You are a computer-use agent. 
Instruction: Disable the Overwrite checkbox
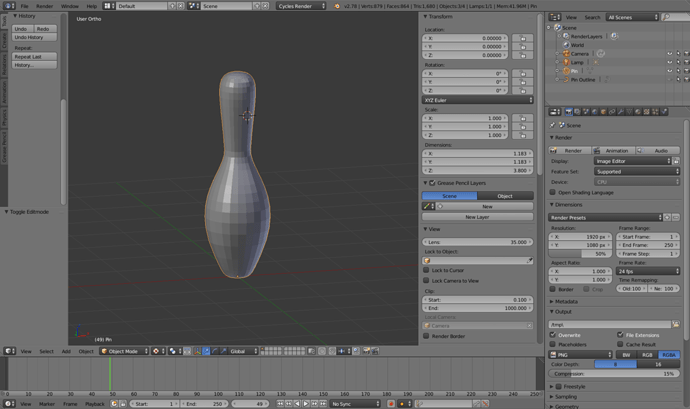554,334
